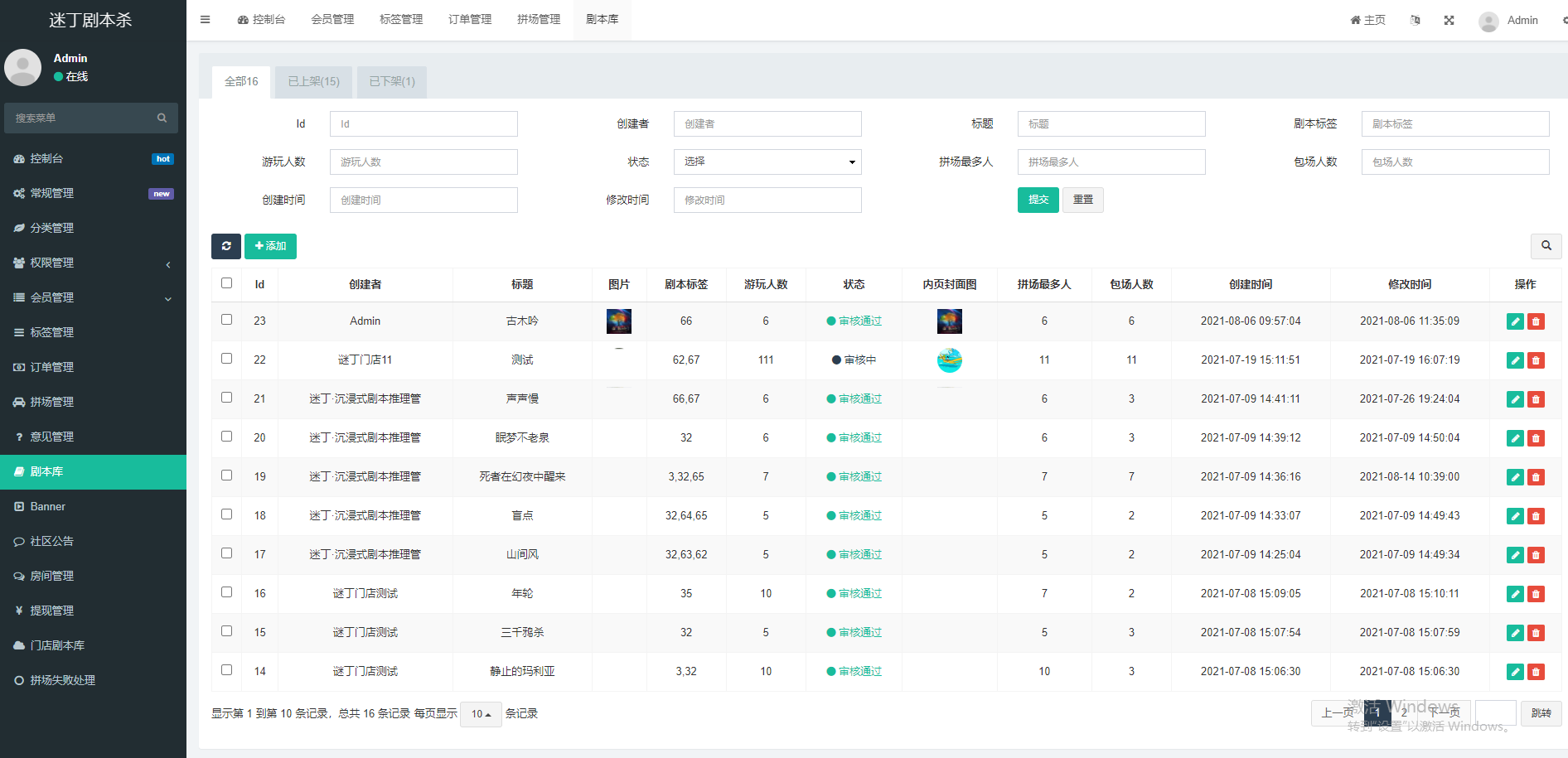The height and width of the screenshot is (758, 1568).
Task: Check the select-all checkbox in table header
Action: (x=226, y=283)
